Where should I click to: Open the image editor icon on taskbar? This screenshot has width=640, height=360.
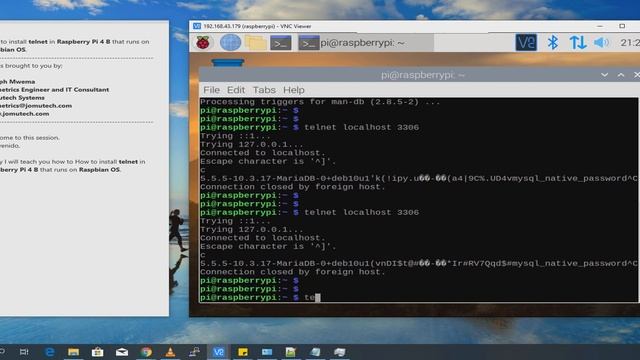pyautogui.click(x=291, y=352)
